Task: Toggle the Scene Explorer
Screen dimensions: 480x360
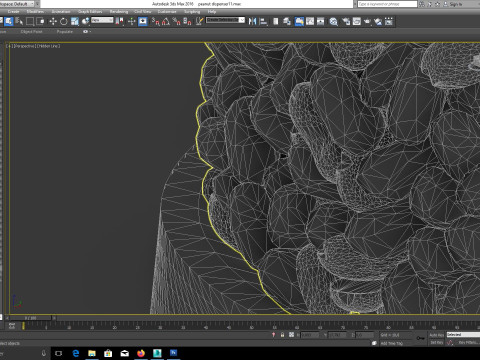Action: (x=276, y=22)
